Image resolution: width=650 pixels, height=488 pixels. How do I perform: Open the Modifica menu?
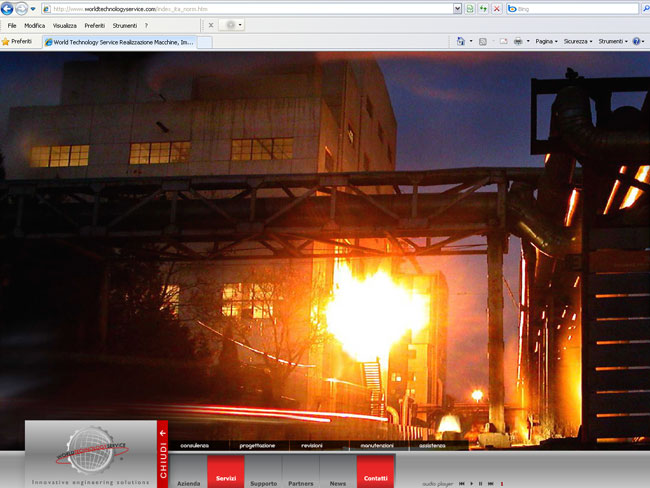(34, 26)
